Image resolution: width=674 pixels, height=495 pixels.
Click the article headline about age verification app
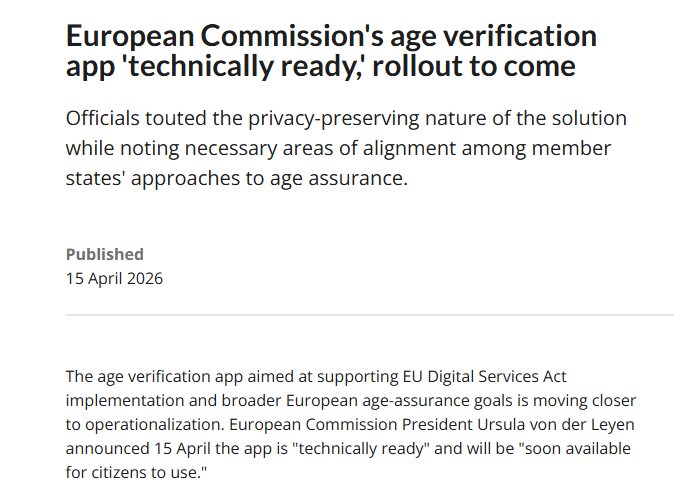331,51
